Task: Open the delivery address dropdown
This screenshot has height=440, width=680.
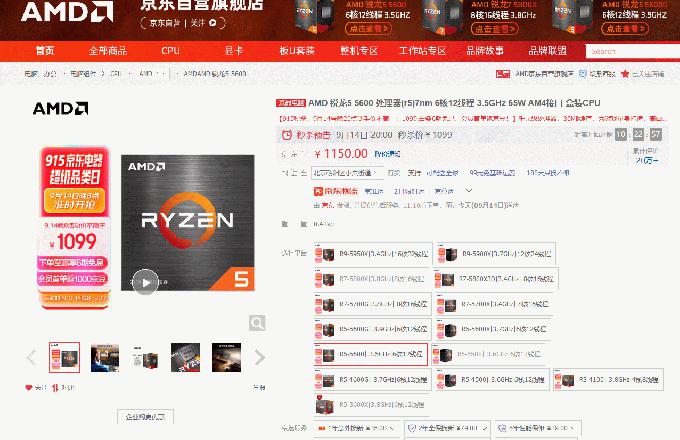Action: click(347, 173)
